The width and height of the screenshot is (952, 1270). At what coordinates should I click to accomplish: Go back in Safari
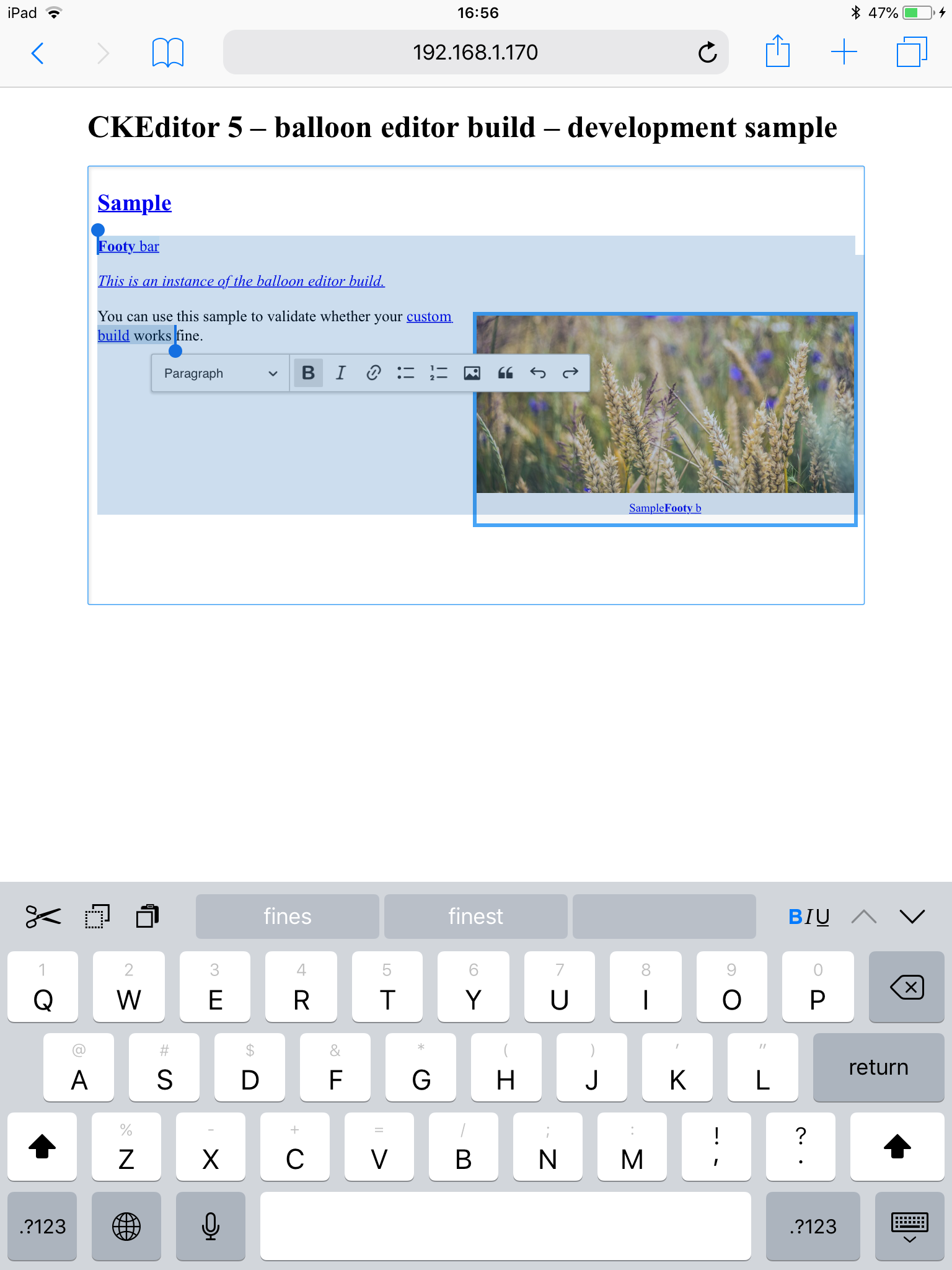[38, 53]
